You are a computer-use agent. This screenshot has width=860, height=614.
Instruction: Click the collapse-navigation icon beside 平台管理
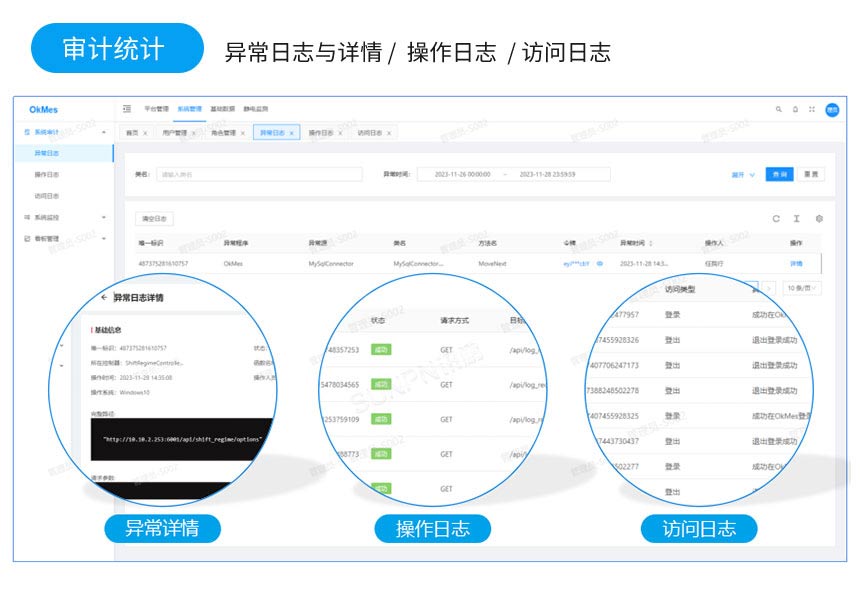[x=127, y=109]
